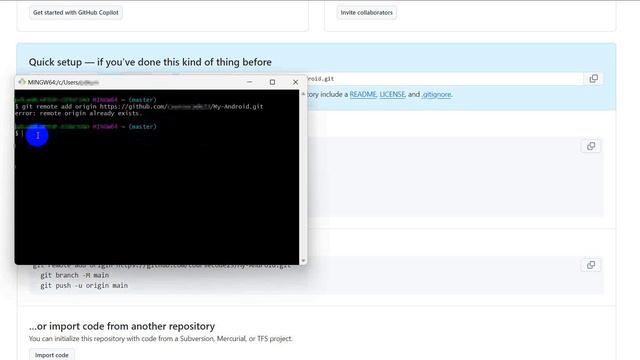Copy the push existing repository commands
Viewport: 640px width, 360px height.
591,265
